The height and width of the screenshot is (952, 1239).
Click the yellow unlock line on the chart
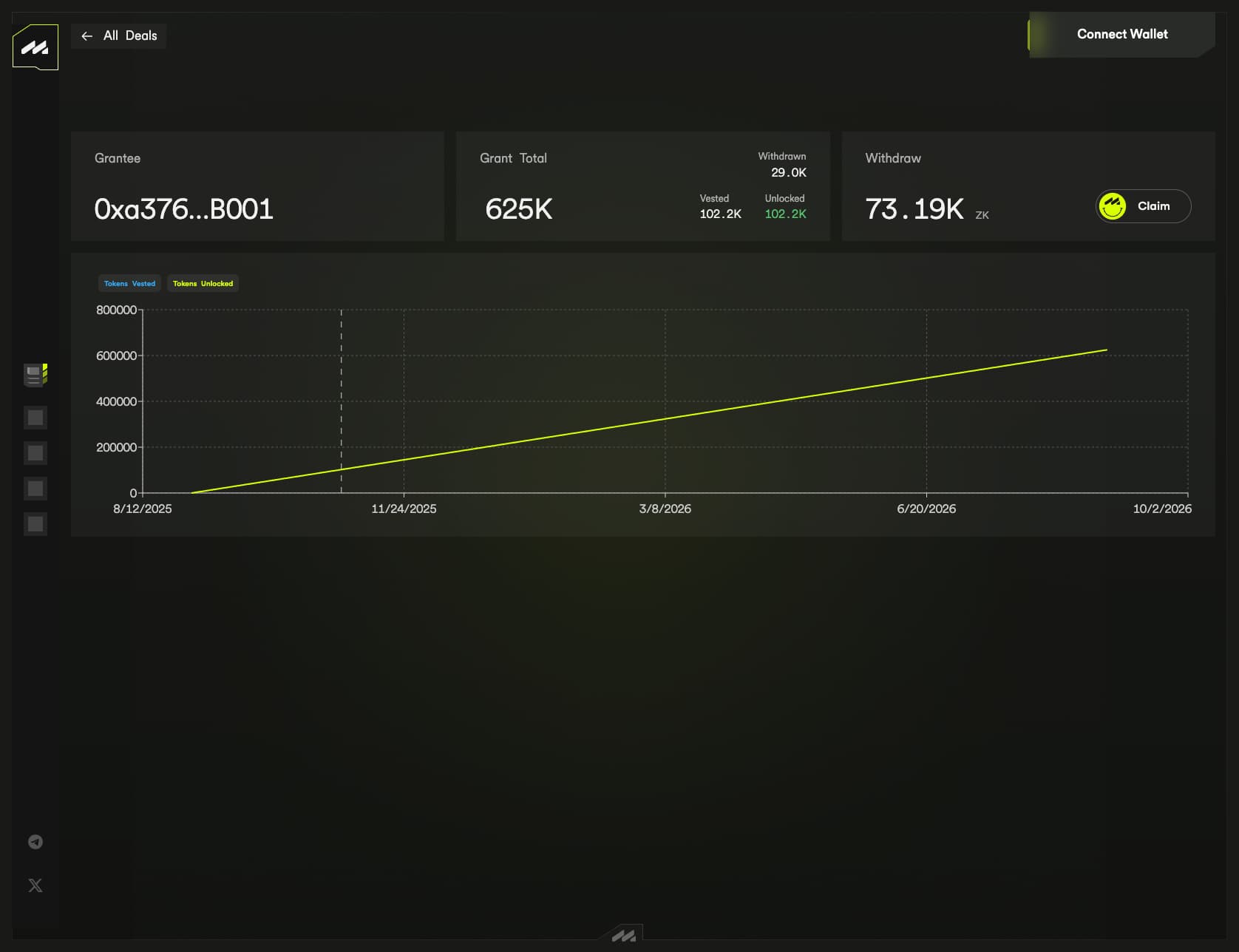(665, 418)
